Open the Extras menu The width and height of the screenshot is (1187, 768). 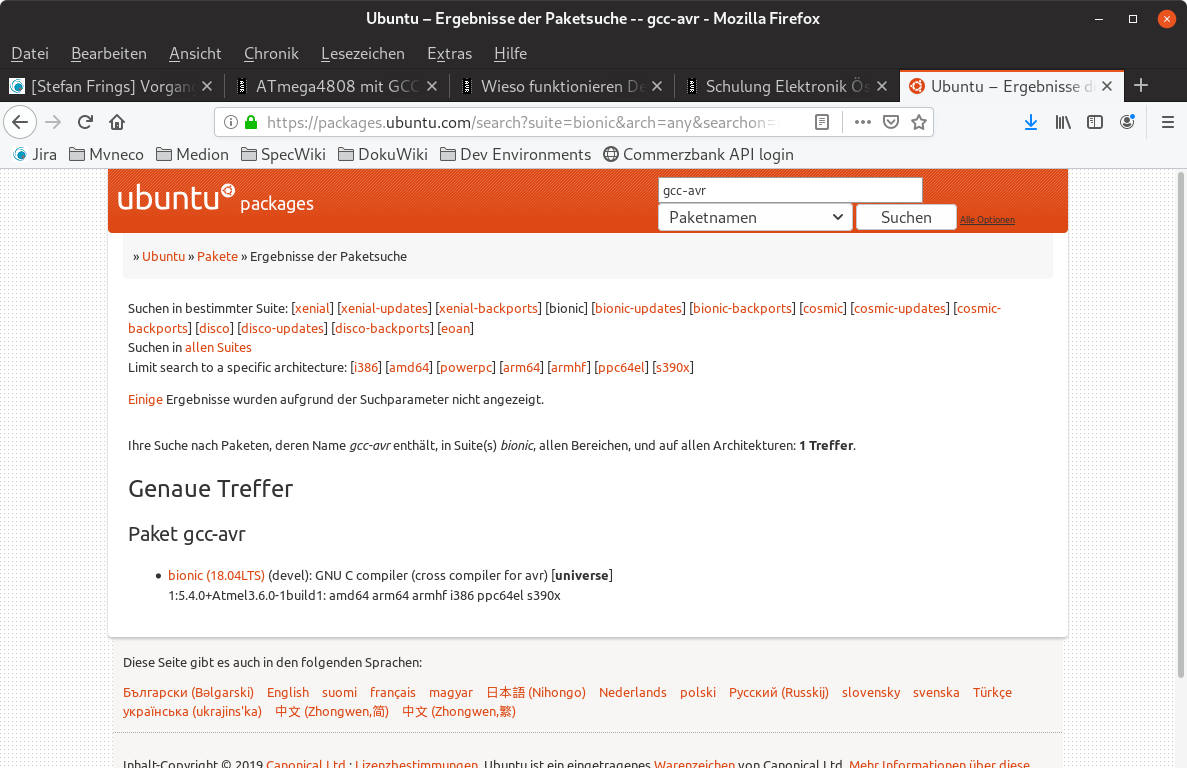(x=450, y=54)
